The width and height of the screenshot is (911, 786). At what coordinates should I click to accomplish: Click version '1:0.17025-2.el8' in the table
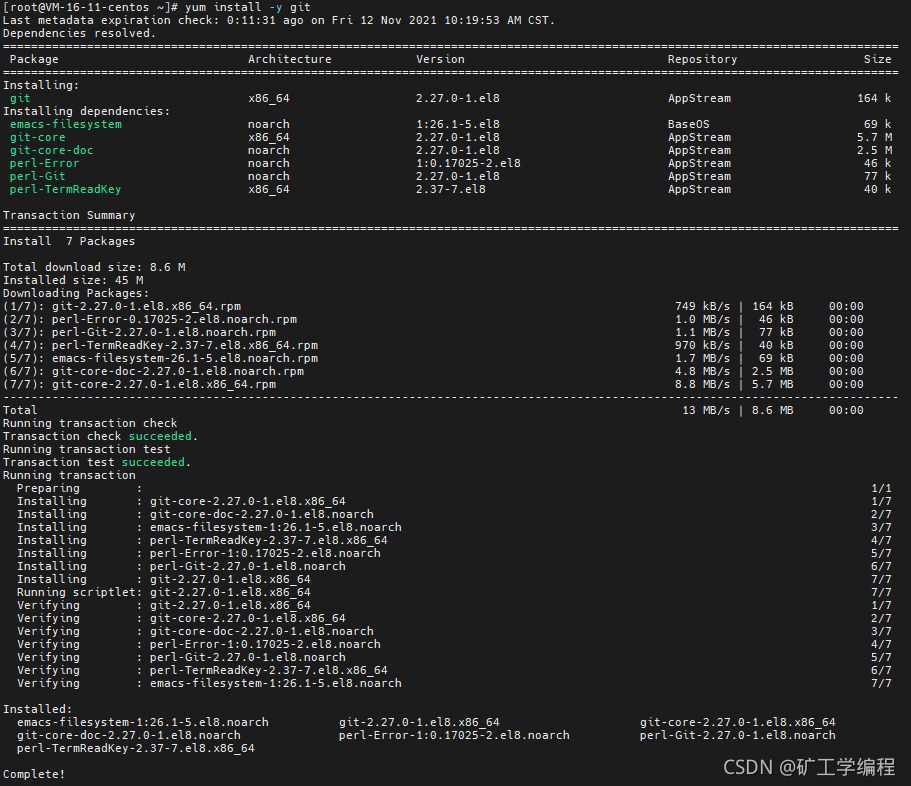[x=468, y=163]
